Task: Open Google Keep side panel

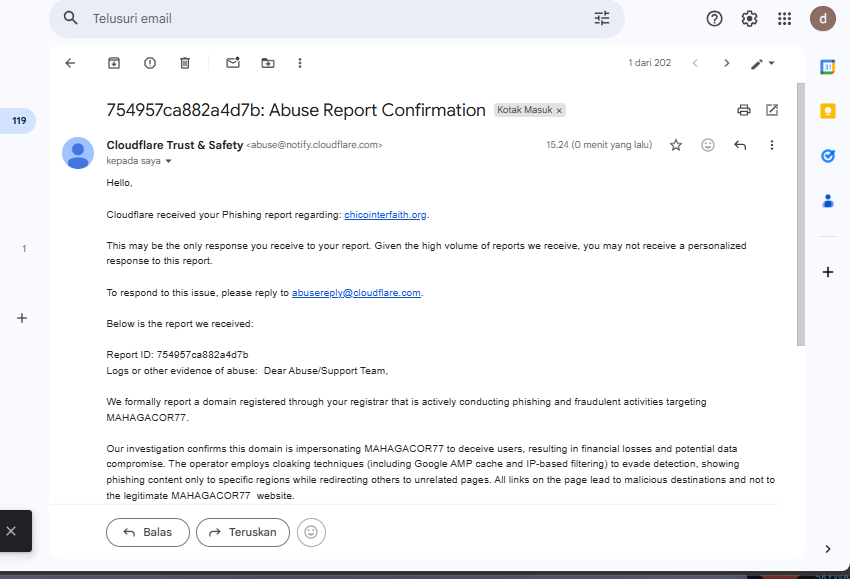Action: (x=828, y=111)
